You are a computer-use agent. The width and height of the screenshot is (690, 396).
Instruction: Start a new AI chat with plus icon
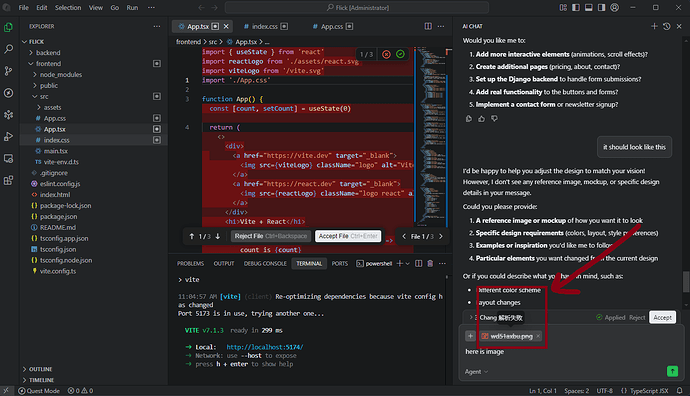tap(654, 26)
